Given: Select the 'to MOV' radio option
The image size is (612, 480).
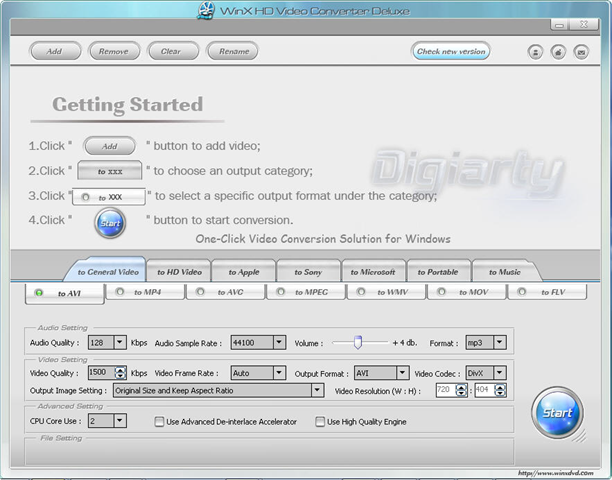Looking at the screenshot, I should pos(467,292).
